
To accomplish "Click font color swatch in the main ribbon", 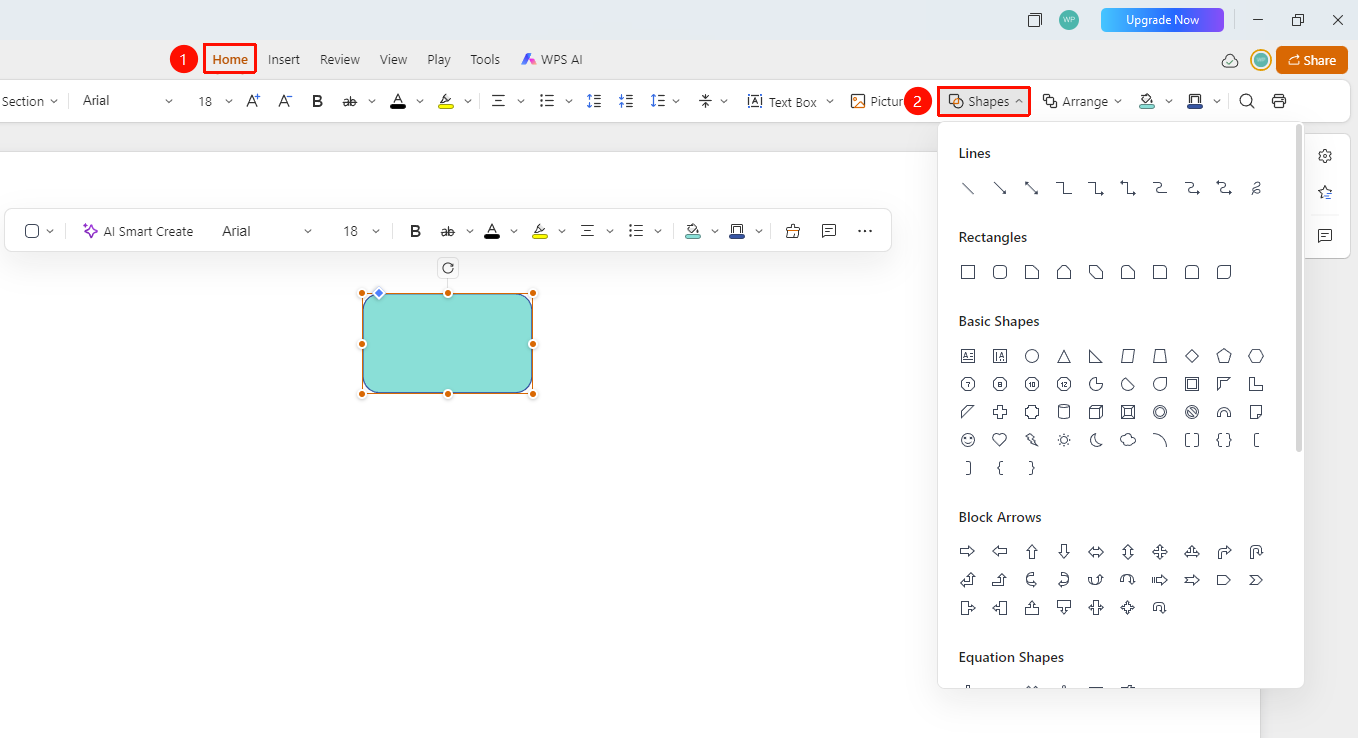I will click(x=398, y=101).
